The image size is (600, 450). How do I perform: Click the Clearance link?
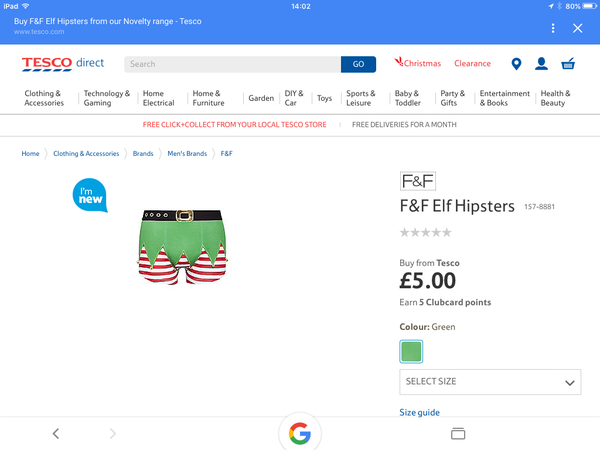[x=472, y=64]
